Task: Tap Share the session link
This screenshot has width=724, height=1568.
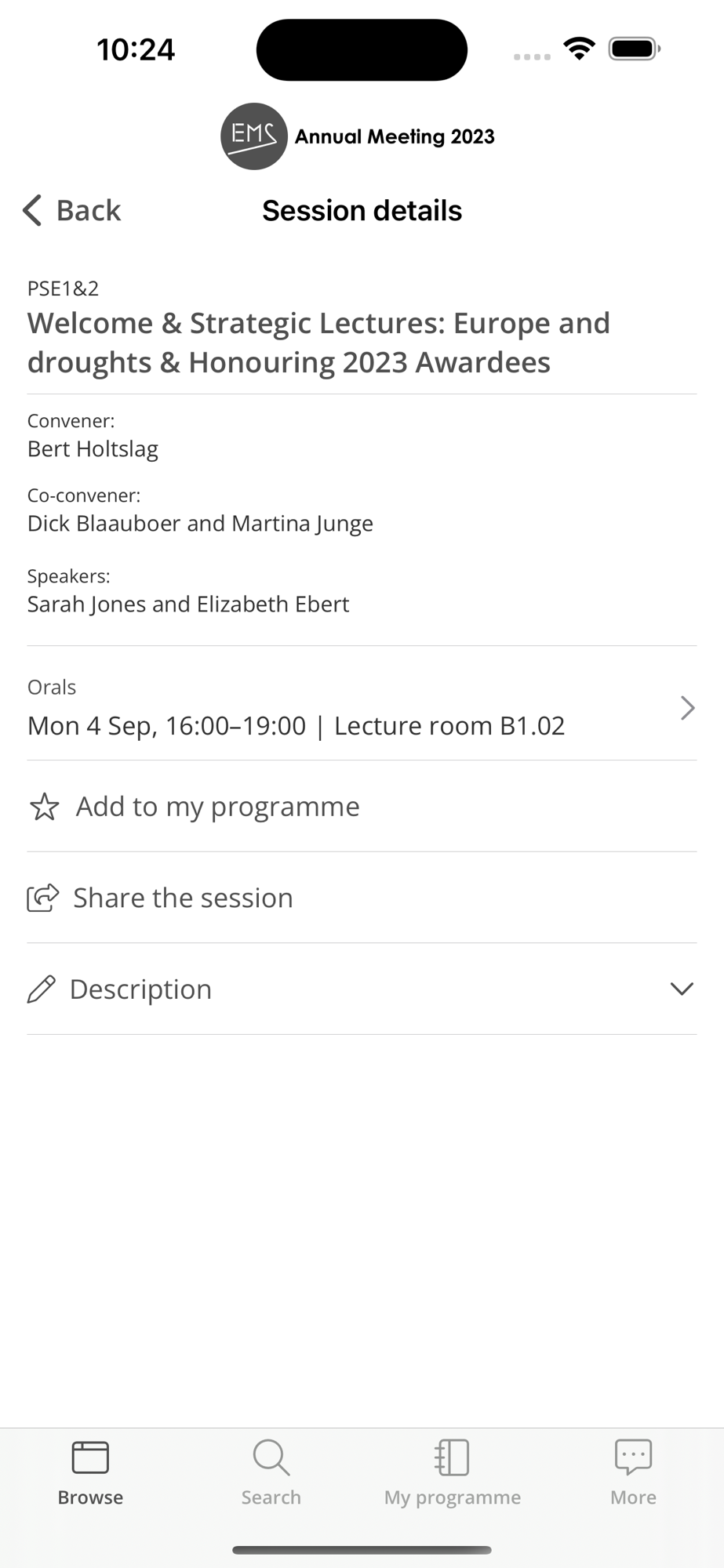Action: pyautogui.click(x=183, y=898)
